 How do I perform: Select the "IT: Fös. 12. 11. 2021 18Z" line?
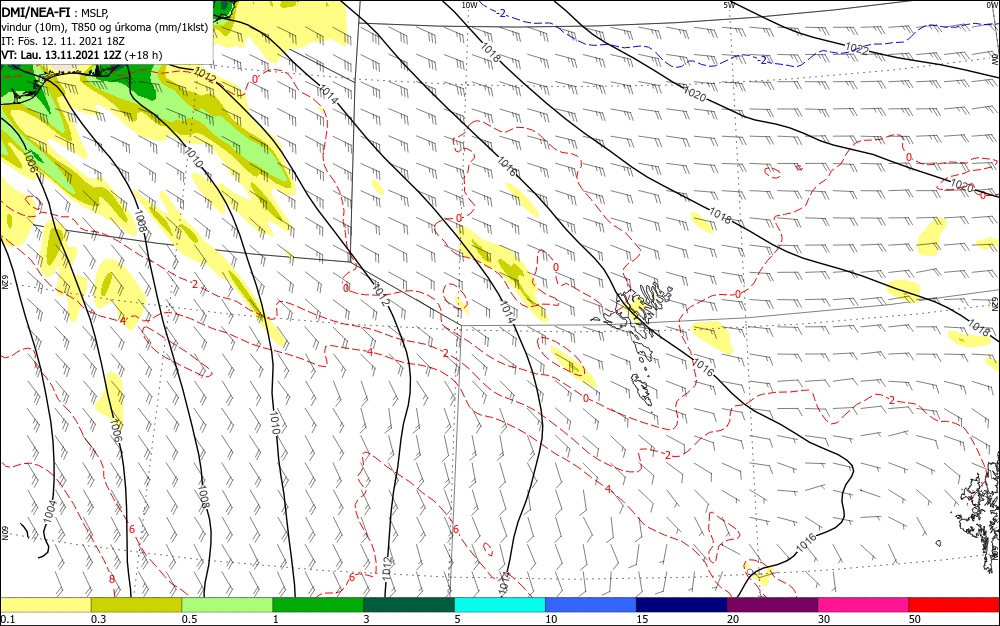[62, 41]
